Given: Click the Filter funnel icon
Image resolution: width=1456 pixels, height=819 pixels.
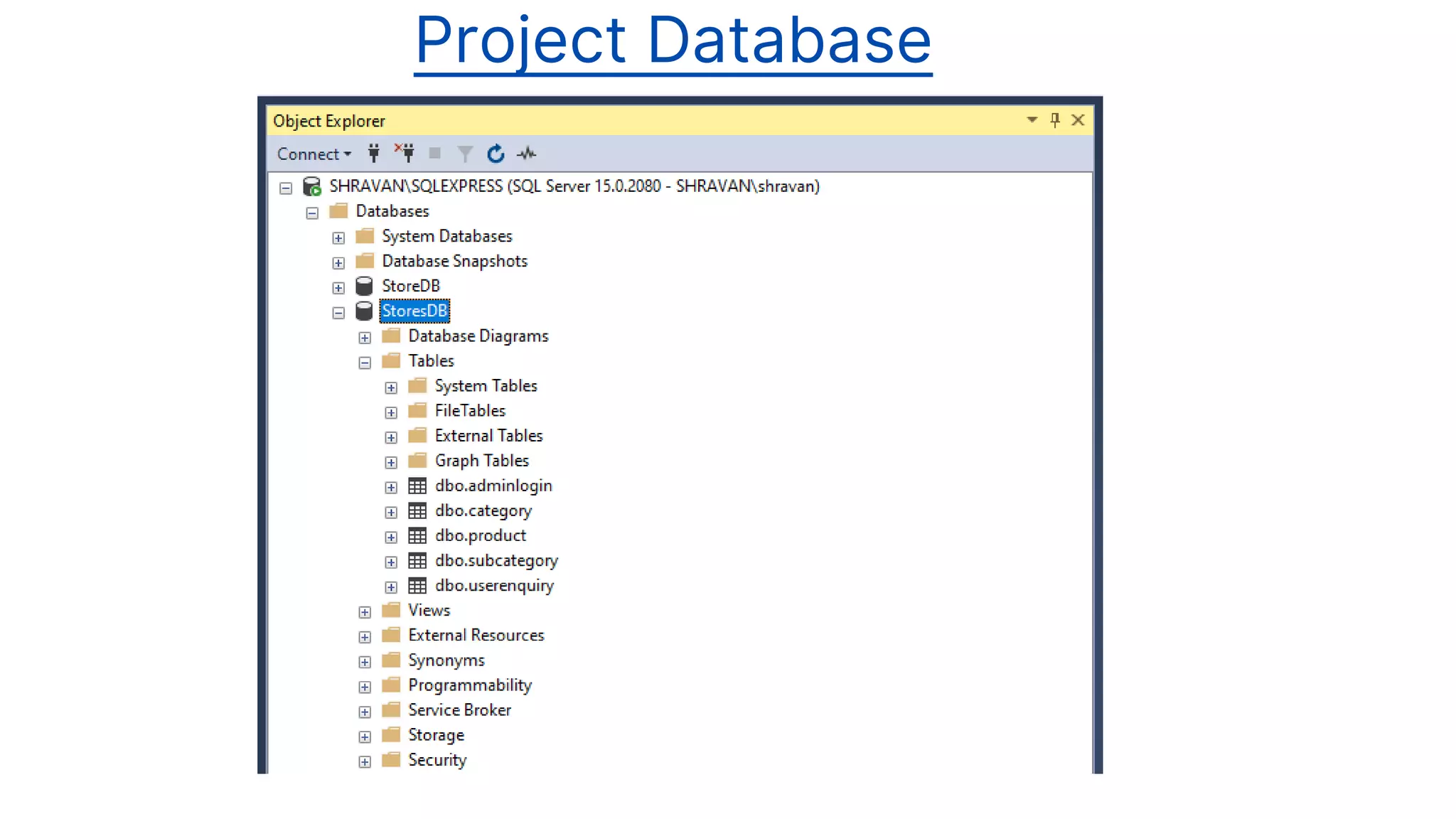Looking at the screenshot, I should 465,154.
